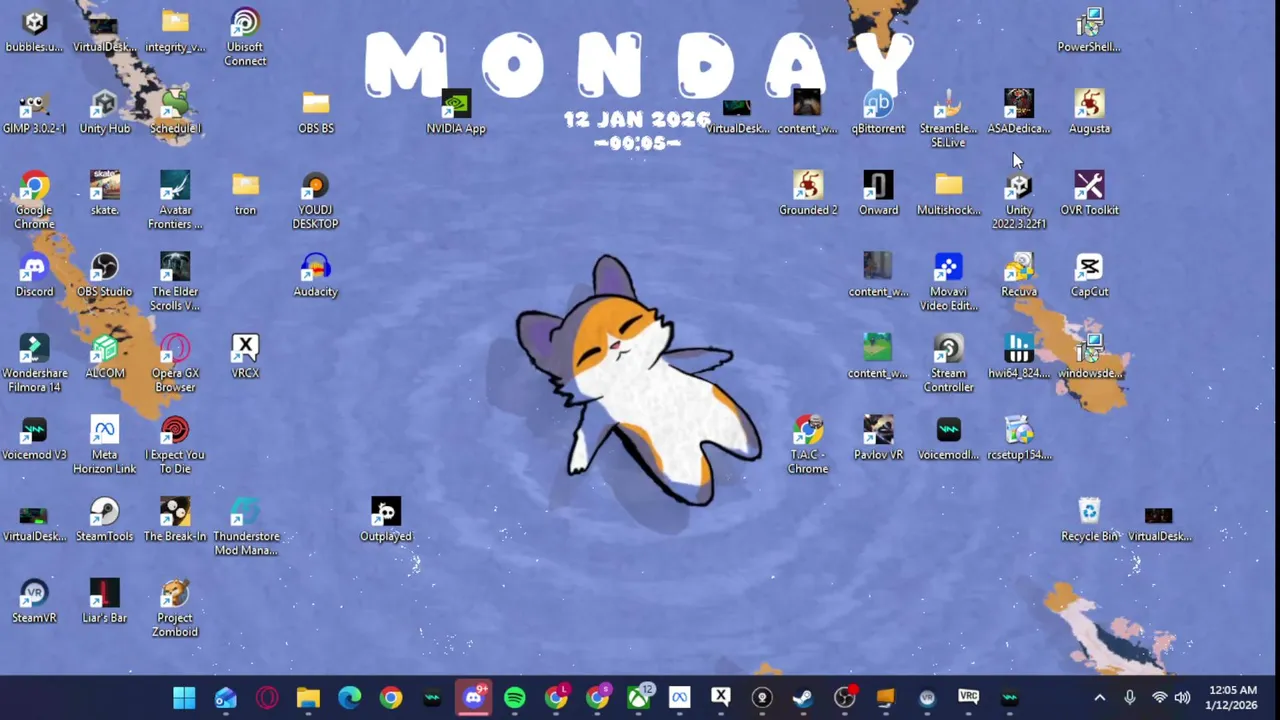Viewport: 1280px width, 720px height.
Task: Open the StreamElements SE.Live shortcut
Action: coord(948,119)
